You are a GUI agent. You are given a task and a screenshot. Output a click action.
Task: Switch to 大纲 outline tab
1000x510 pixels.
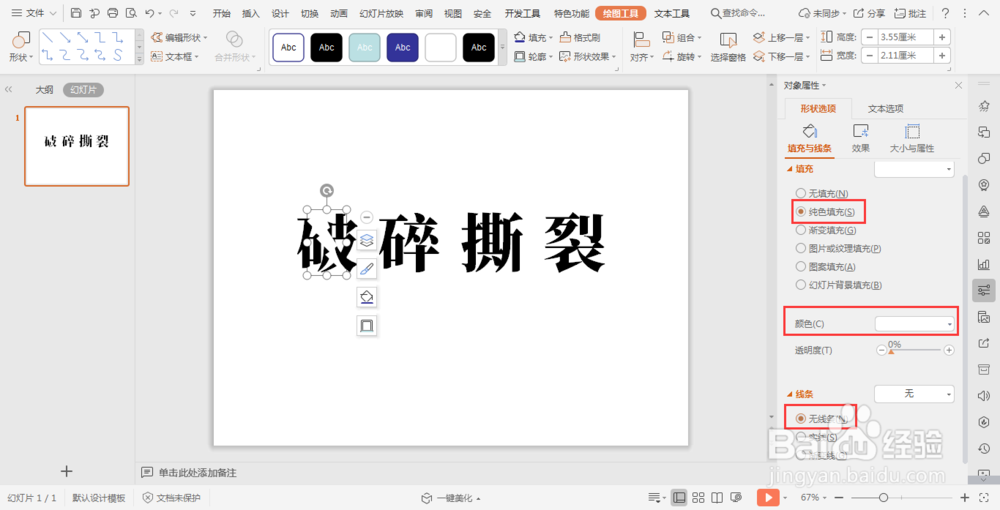point(44,90)
